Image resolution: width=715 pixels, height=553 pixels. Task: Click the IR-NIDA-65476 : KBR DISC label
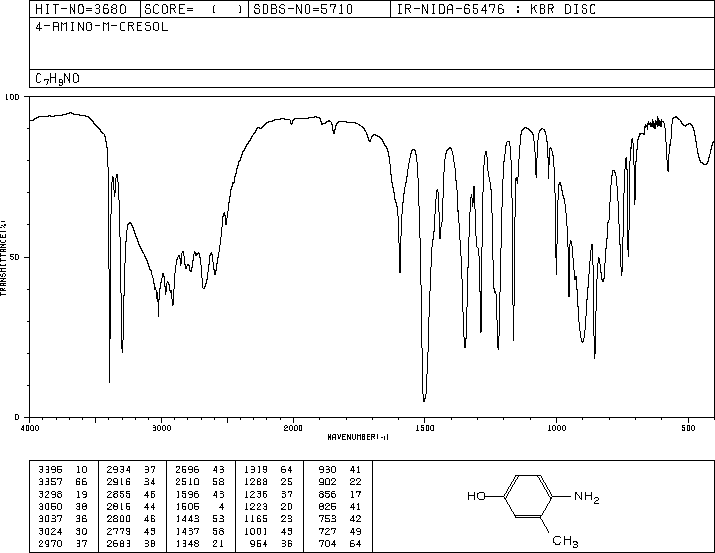496,9
